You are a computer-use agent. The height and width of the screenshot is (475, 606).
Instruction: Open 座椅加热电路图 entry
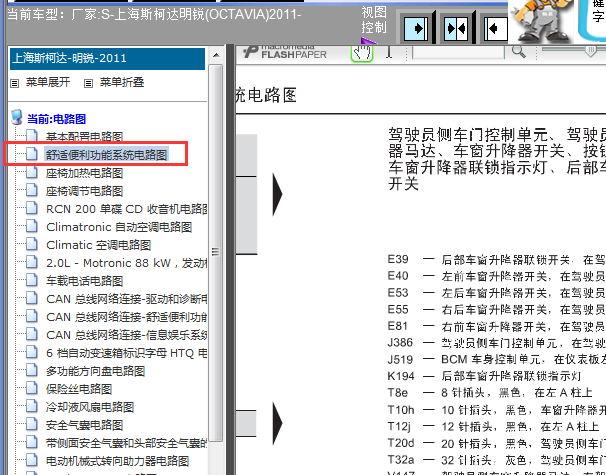[x=84, y=173]
